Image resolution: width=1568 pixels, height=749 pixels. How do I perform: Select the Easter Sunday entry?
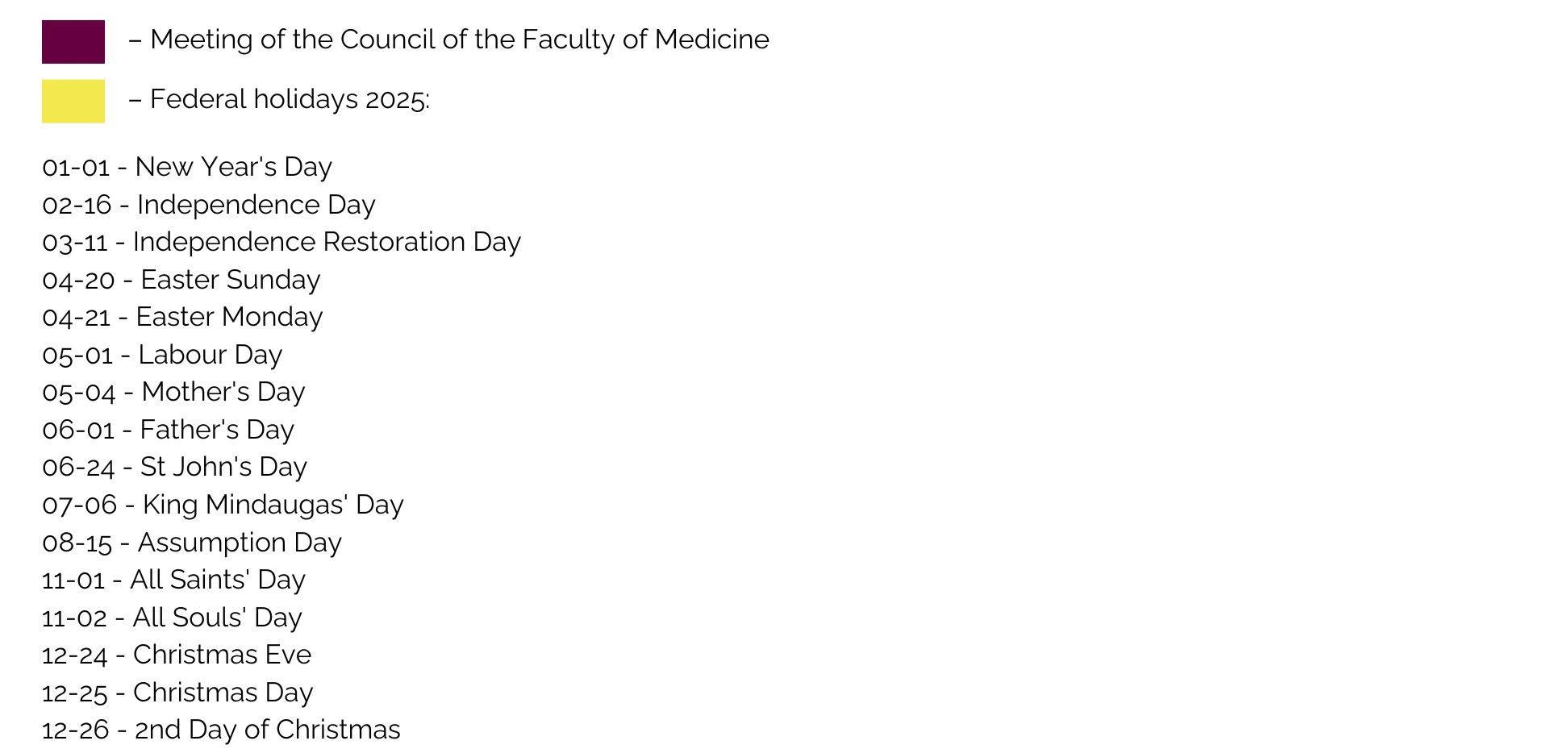pyautogui.click(x=181, y=280)
